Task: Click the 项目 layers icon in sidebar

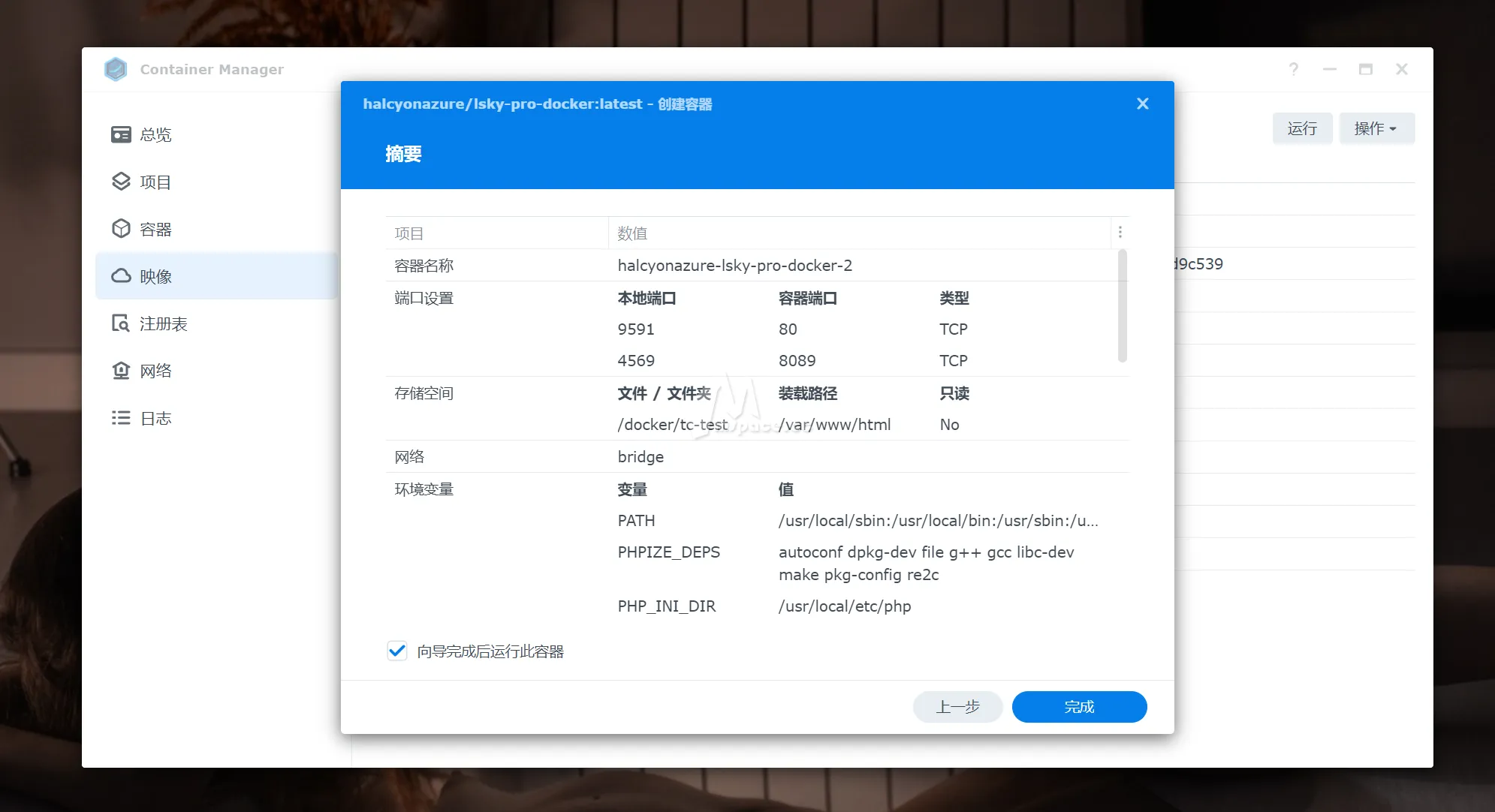Action: coord(121,182)
